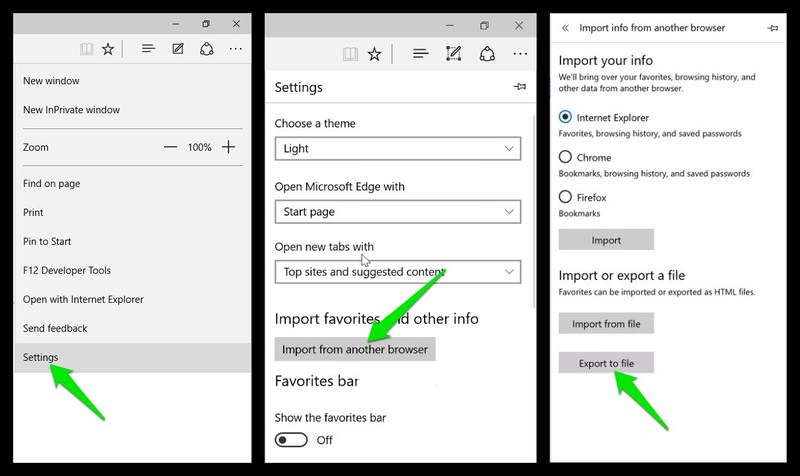Image resolution: width=800 pixels, height=476 pixels.
Task: Go back from Import info pane
Action: 565,28
